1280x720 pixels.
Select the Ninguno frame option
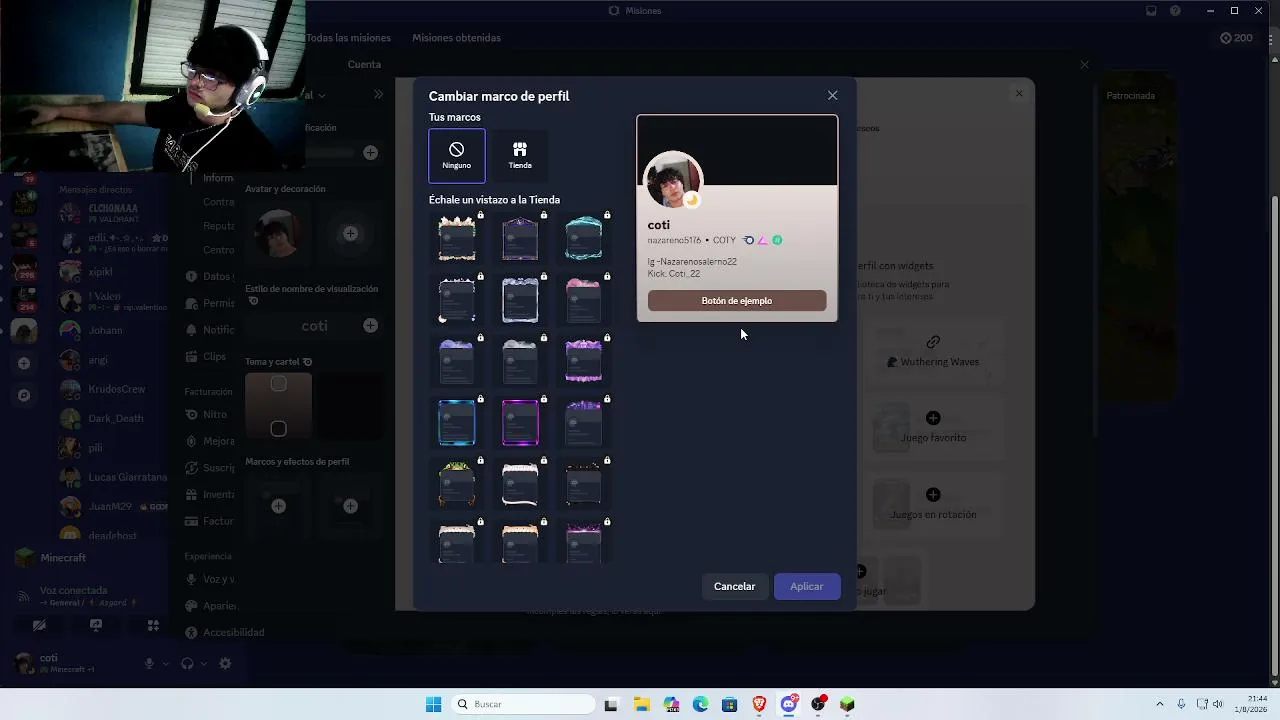(x=457, y=156)
